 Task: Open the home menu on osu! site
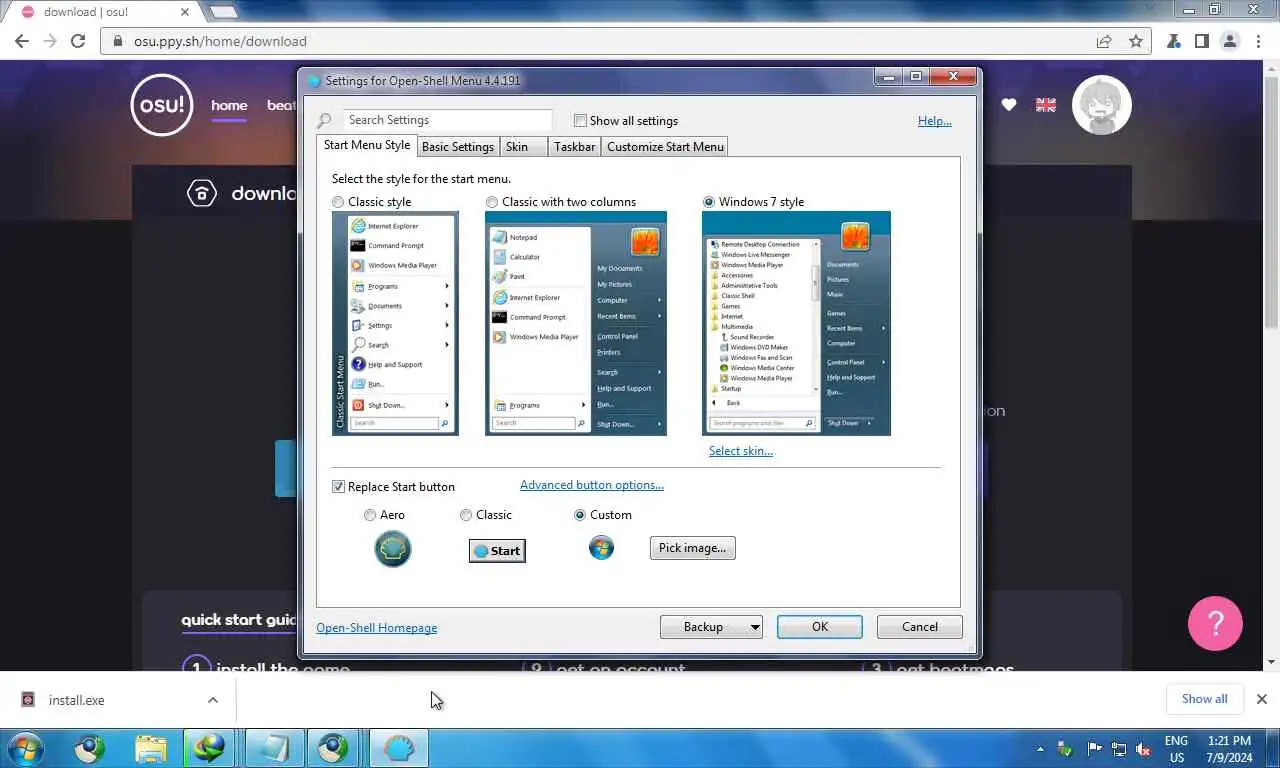229,105
